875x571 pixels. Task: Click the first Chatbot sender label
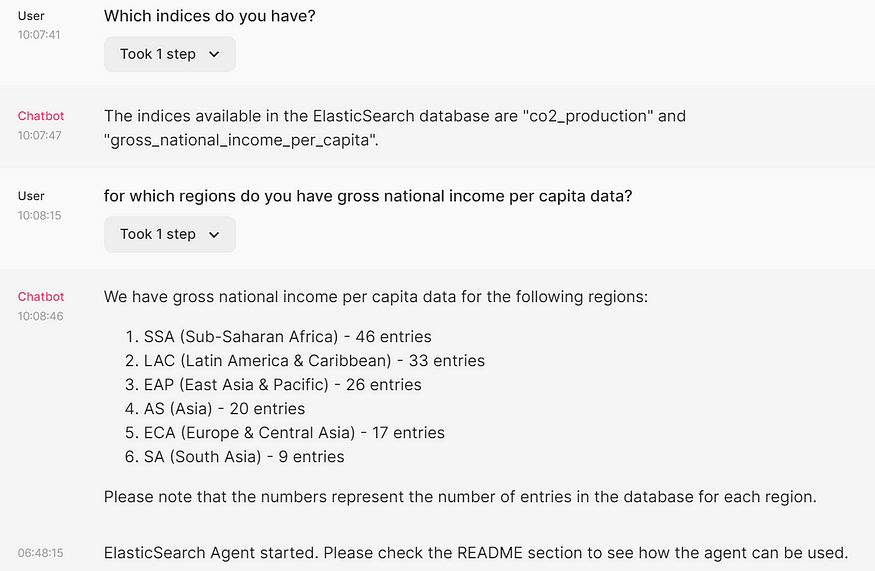click(x=41, y=116)
